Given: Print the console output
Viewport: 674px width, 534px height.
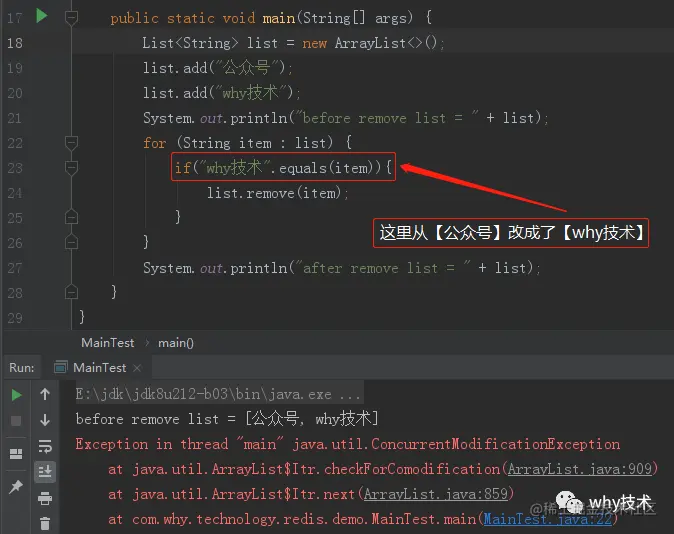Looking at the screenshot, I should (x=45, y=498).
